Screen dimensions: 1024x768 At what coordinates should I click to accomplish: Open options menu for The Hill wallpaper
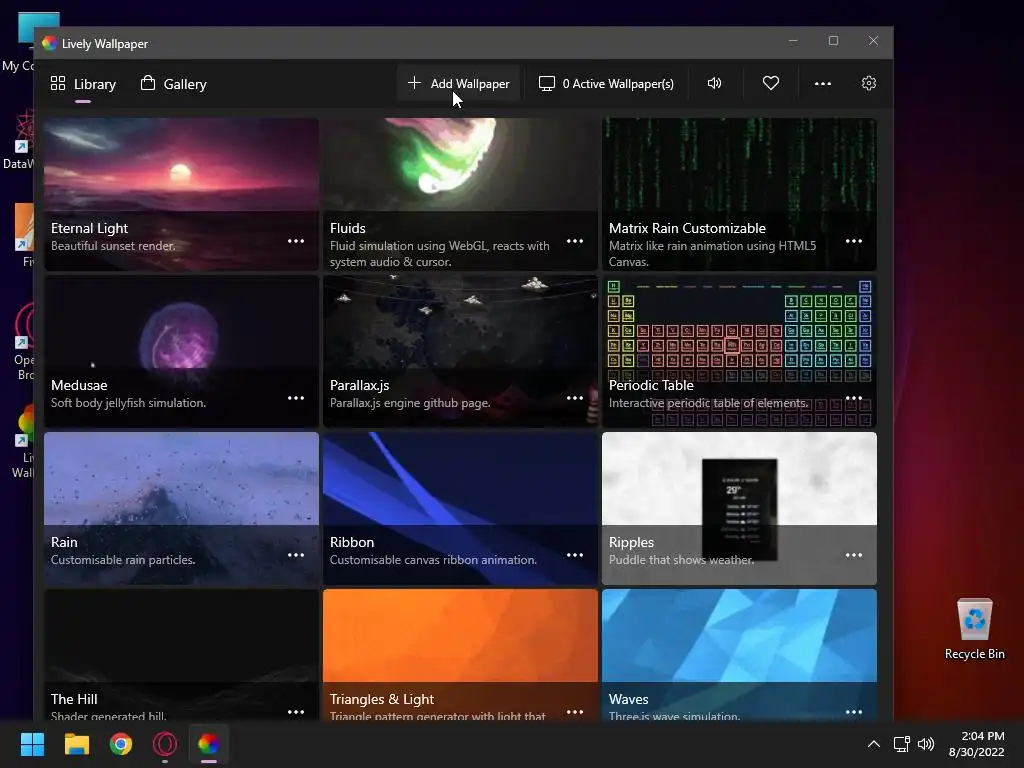tap(296, 712)
